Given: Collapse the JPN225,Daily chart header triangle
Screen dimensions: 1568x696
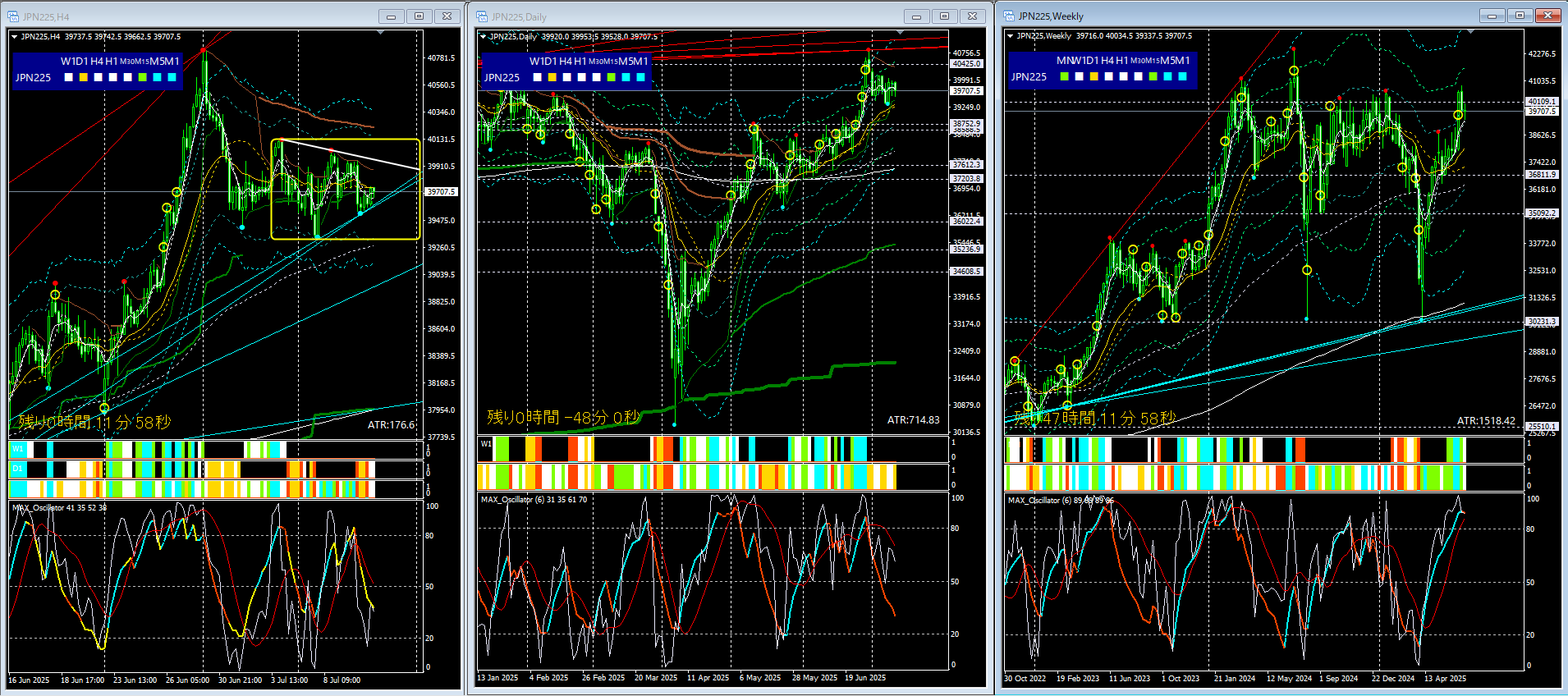Looking at the screenshot, I should pyautogui.click(x=483, y=36).
